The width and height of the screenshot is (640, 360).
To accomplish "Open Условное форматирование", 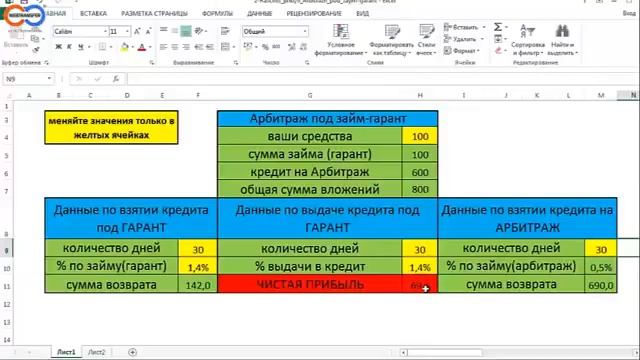I will 341,40.
